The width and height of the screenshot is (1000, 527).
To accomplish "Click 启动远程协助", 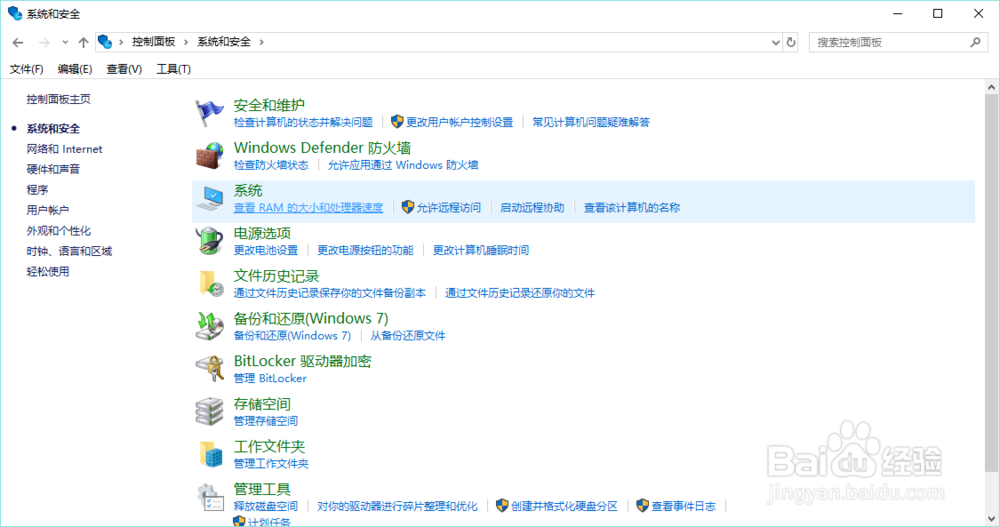I will pos(532,207).
